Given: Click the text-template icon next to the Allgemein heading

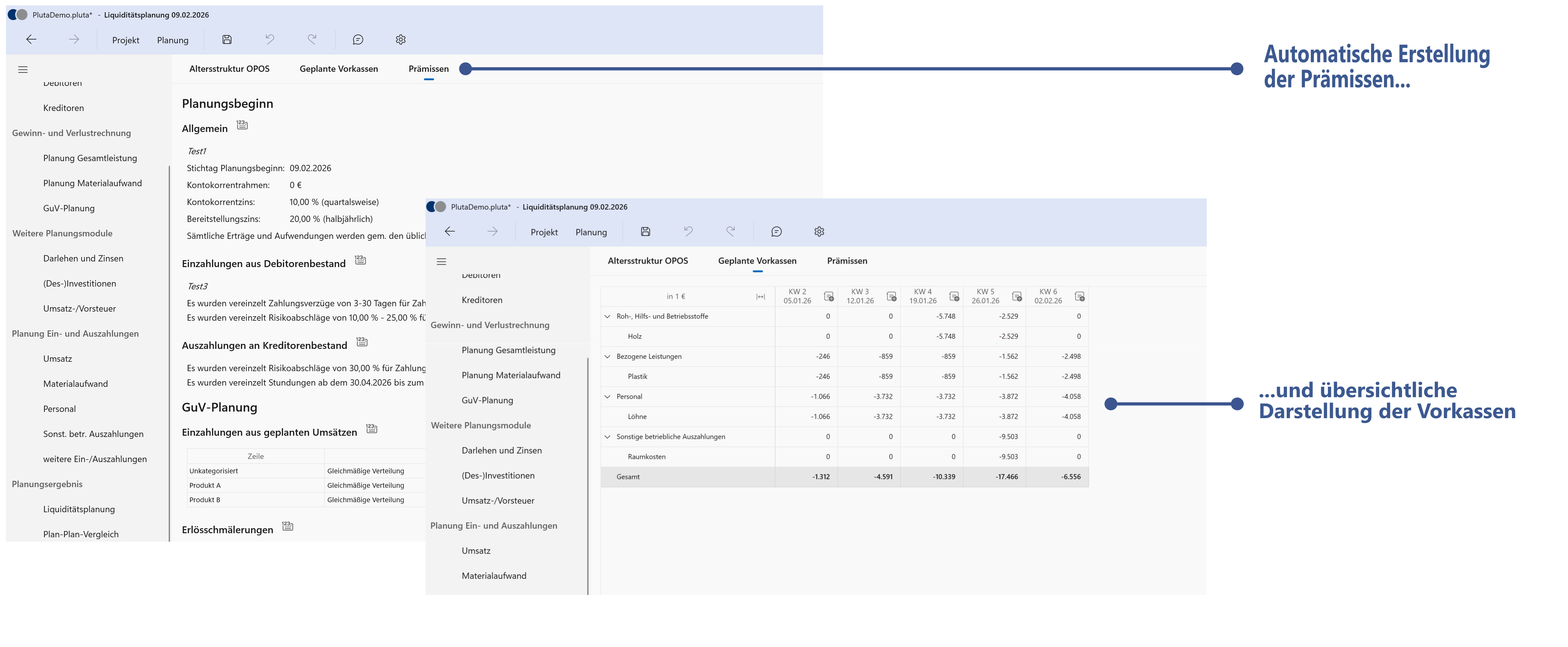Looking at the screenshot, I should click(242, 125).
